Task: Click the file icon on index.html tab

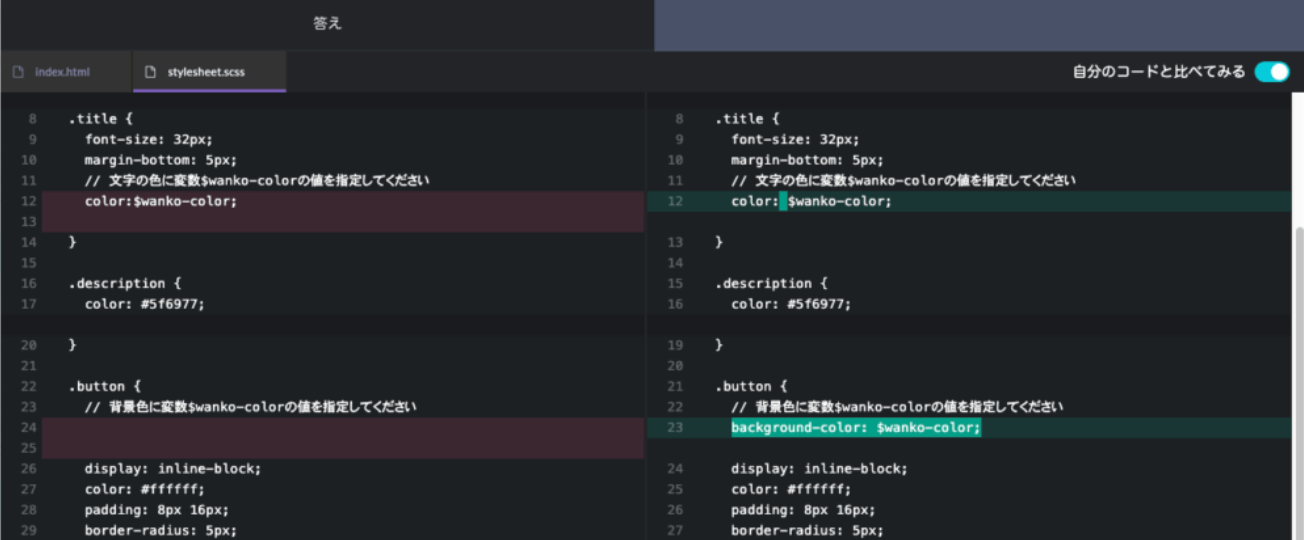Action: pyautogui.click(x=18, y=72)
